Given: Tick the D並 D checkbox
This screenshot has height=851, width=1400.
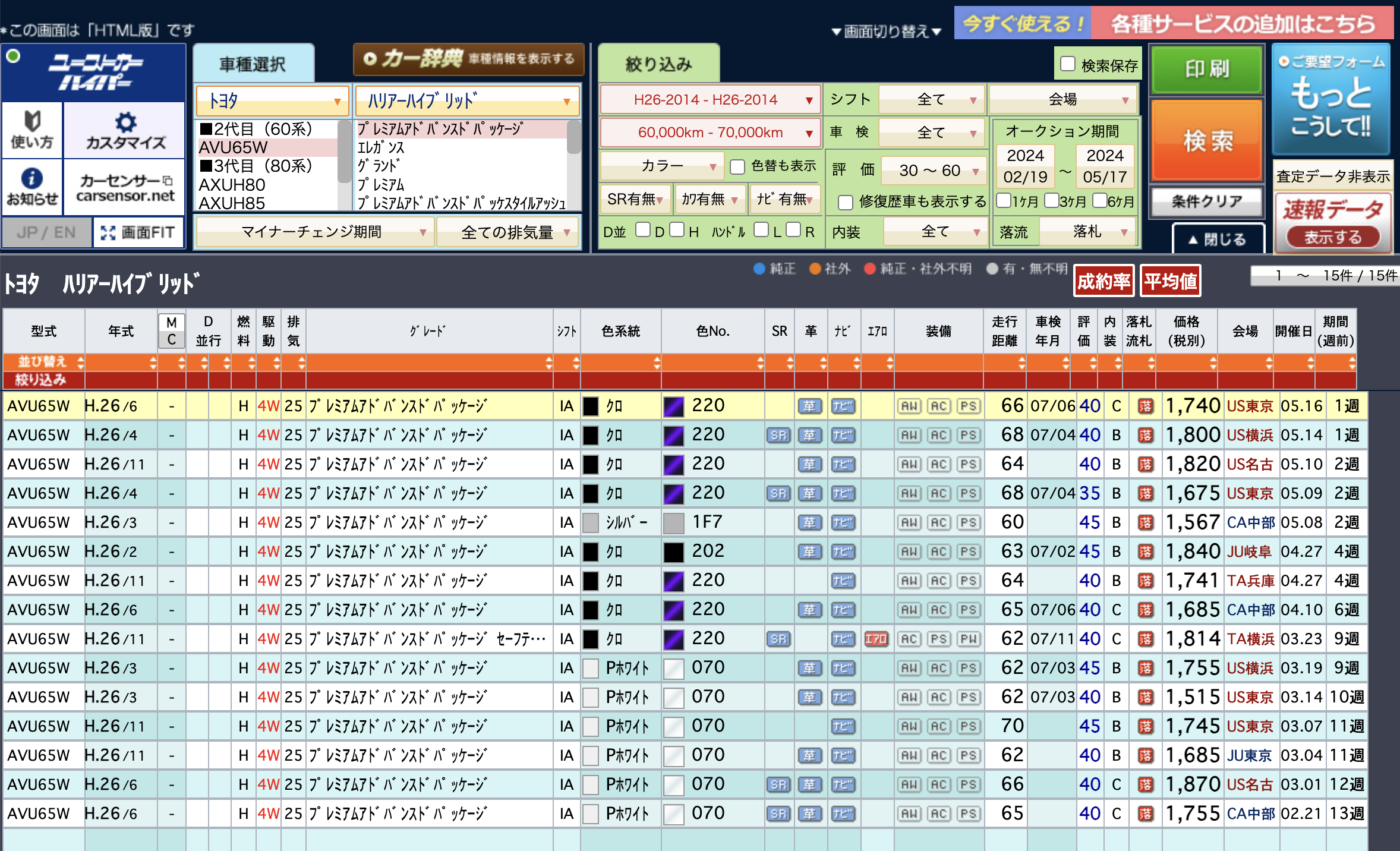Looking at the screenshot, I should (x=642, y=230).
